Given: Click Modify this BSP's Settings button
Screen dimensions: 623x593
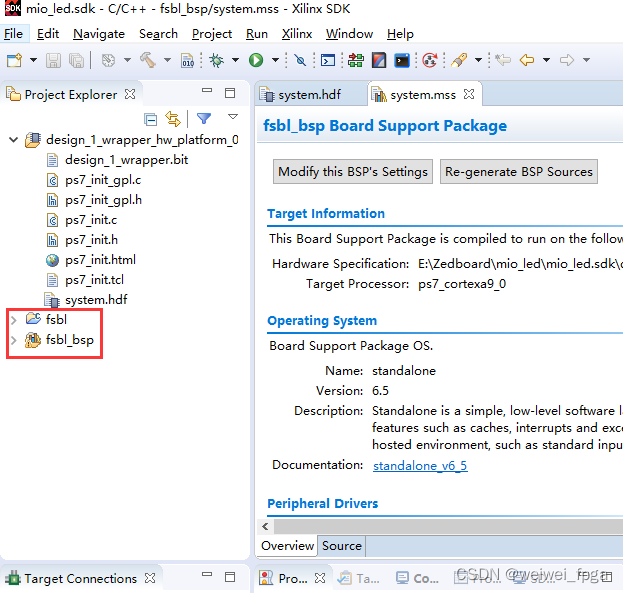Looking at the screenshot, I should (353, 172).
